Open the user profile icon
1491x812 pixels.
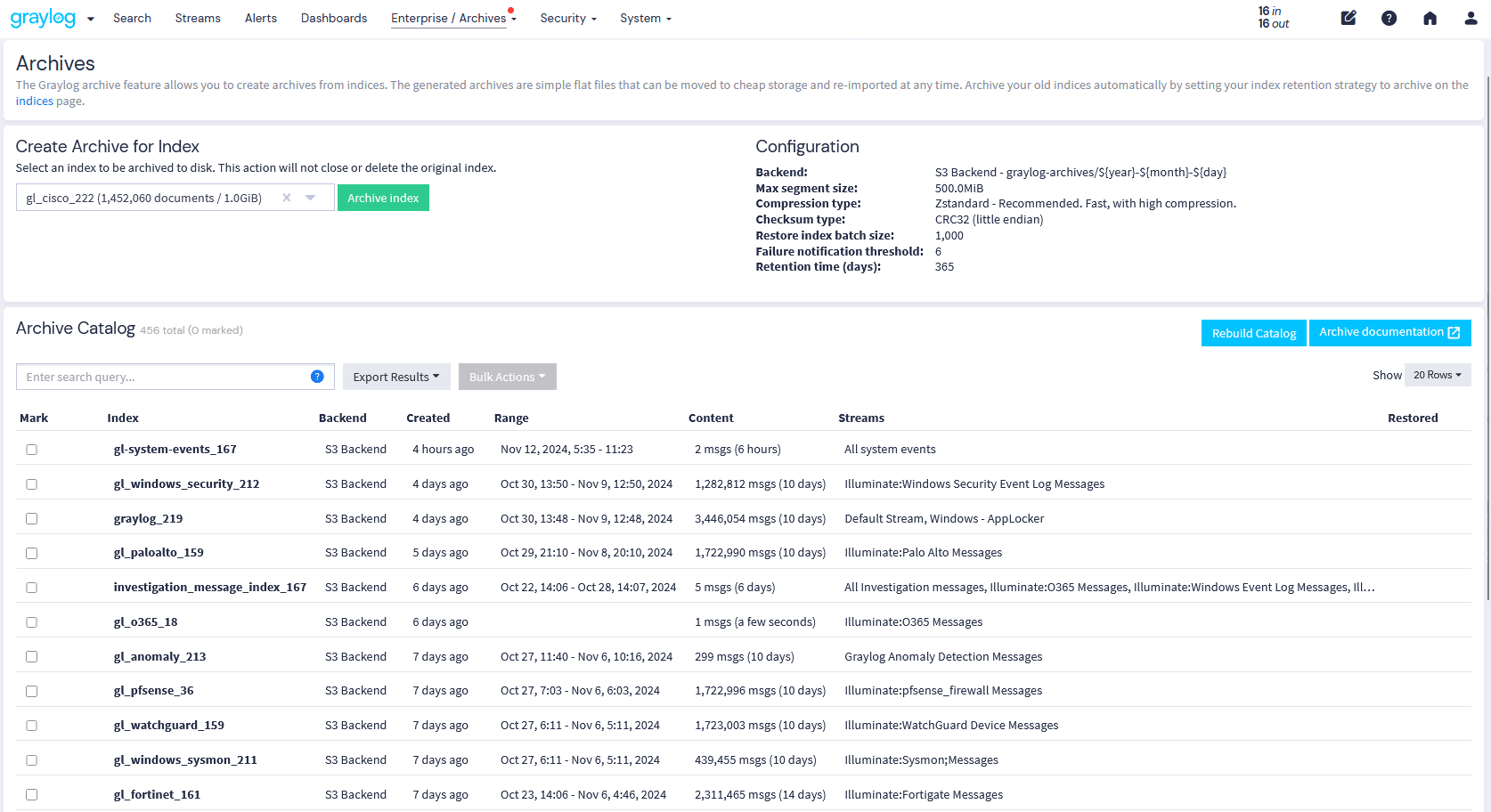point(1471,18)
